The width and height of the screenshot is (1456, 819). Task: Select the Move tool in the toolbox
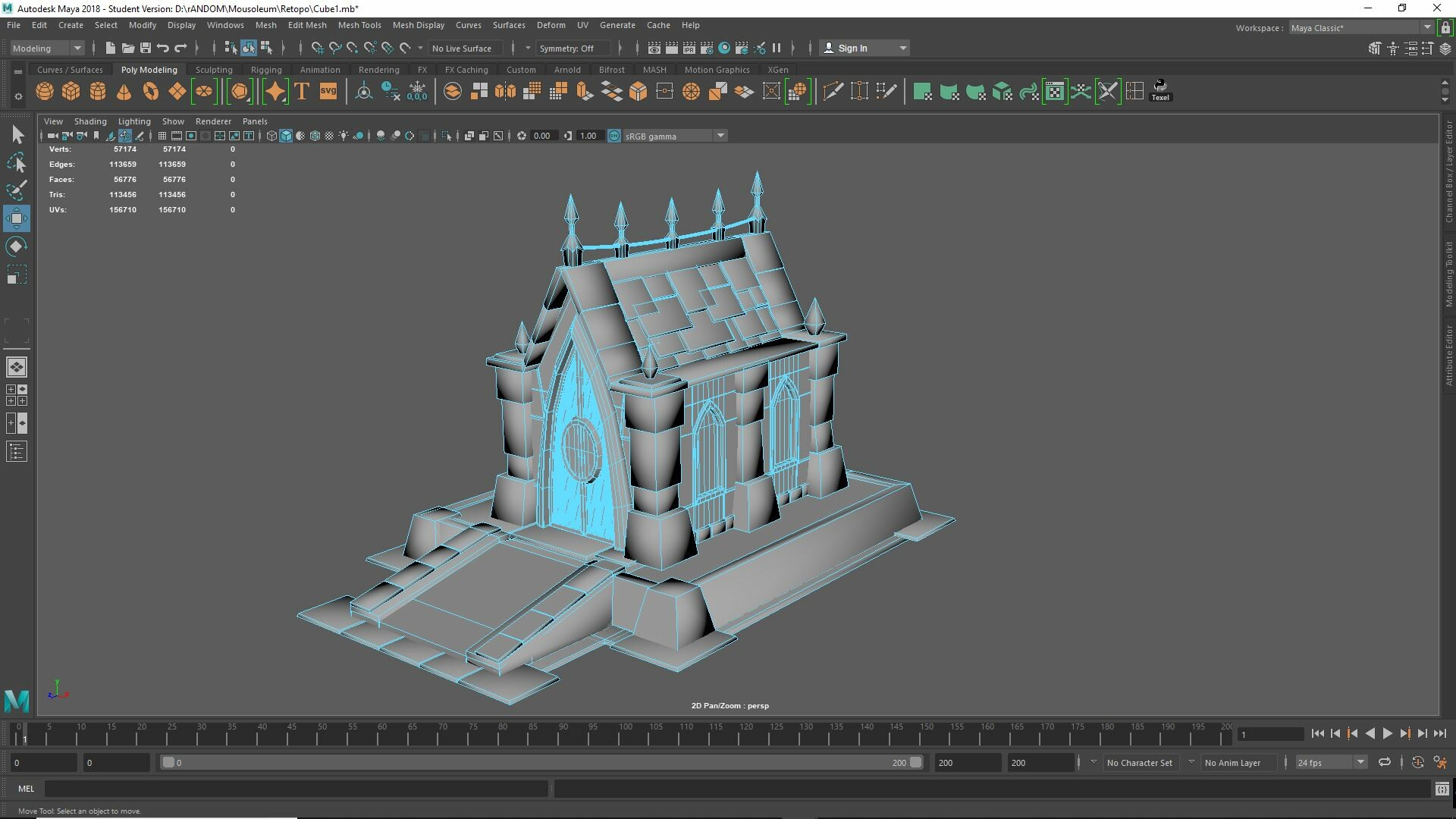coord(16,218)
